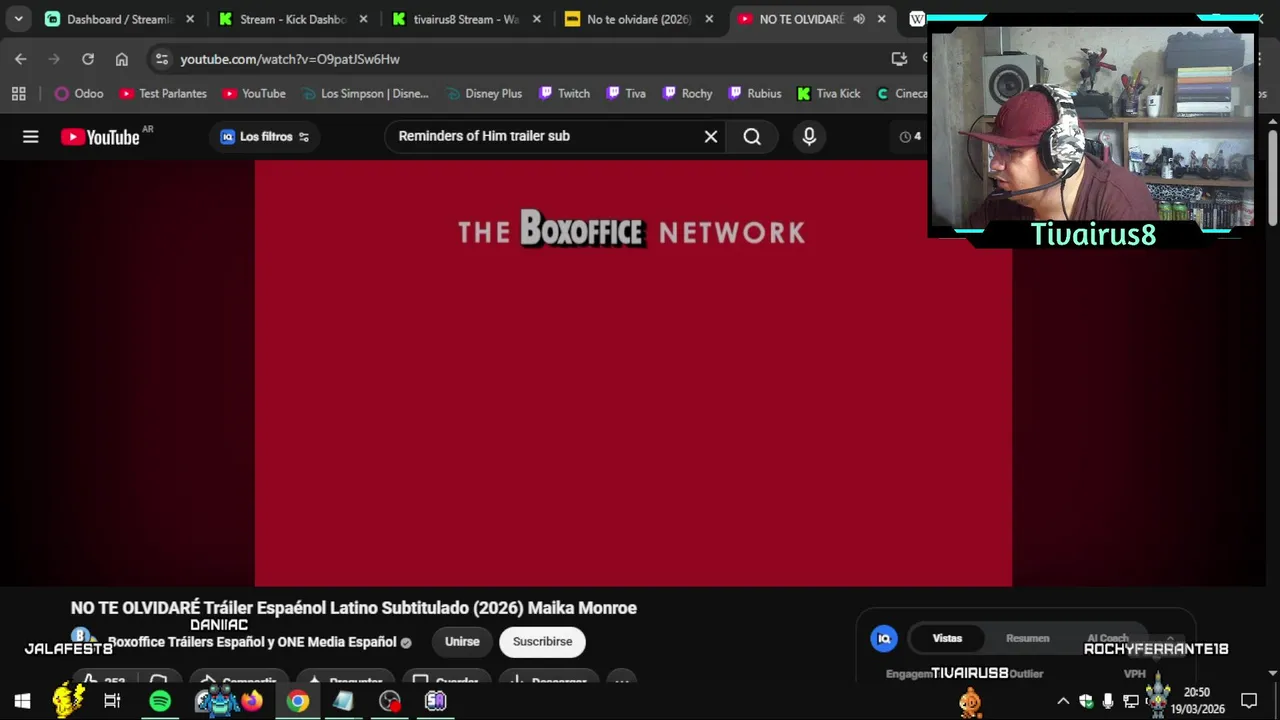The image size is (1280, 720).
Task: Open microphone tray icon settings
Action: (x=1108, y=701)
